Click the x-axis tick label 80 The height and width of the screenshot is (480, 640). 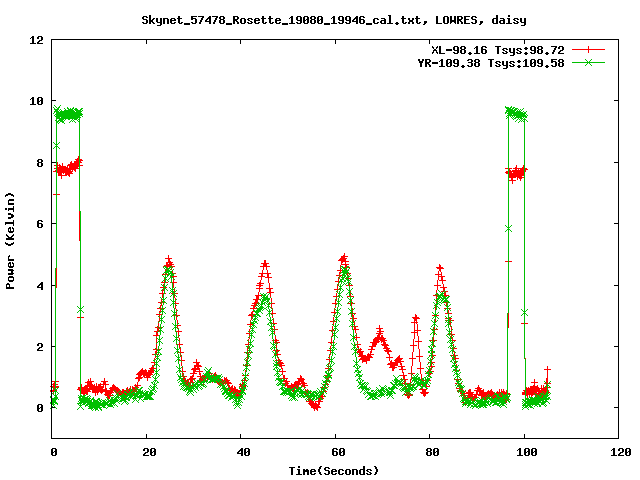[432, 452]
